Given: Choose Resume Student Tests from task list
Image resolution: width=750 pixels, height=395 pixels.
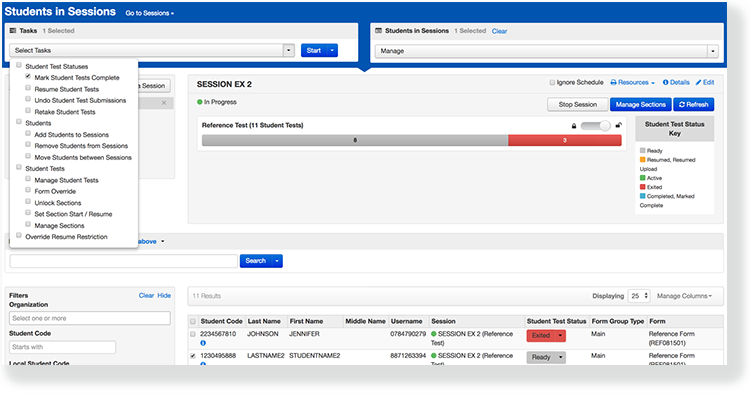Looking at the screenshot, I should (66, 89).
